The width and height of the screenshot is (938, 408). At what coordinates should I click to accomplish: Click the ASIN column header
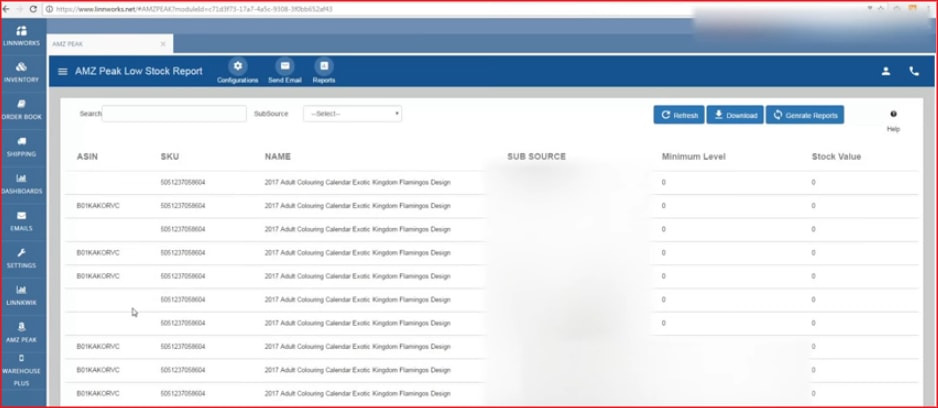click(87, 157)
